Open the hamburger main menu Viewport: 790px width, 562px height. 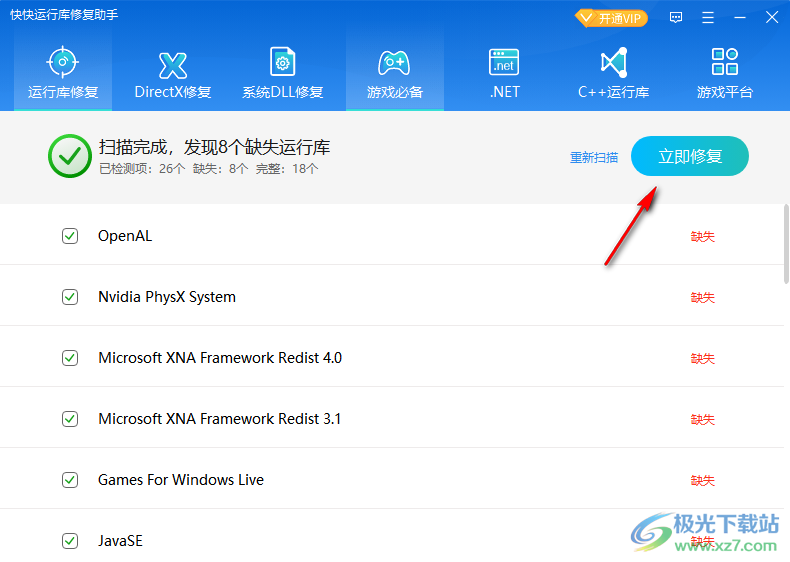pyautogui.click(x=708, y=18)
